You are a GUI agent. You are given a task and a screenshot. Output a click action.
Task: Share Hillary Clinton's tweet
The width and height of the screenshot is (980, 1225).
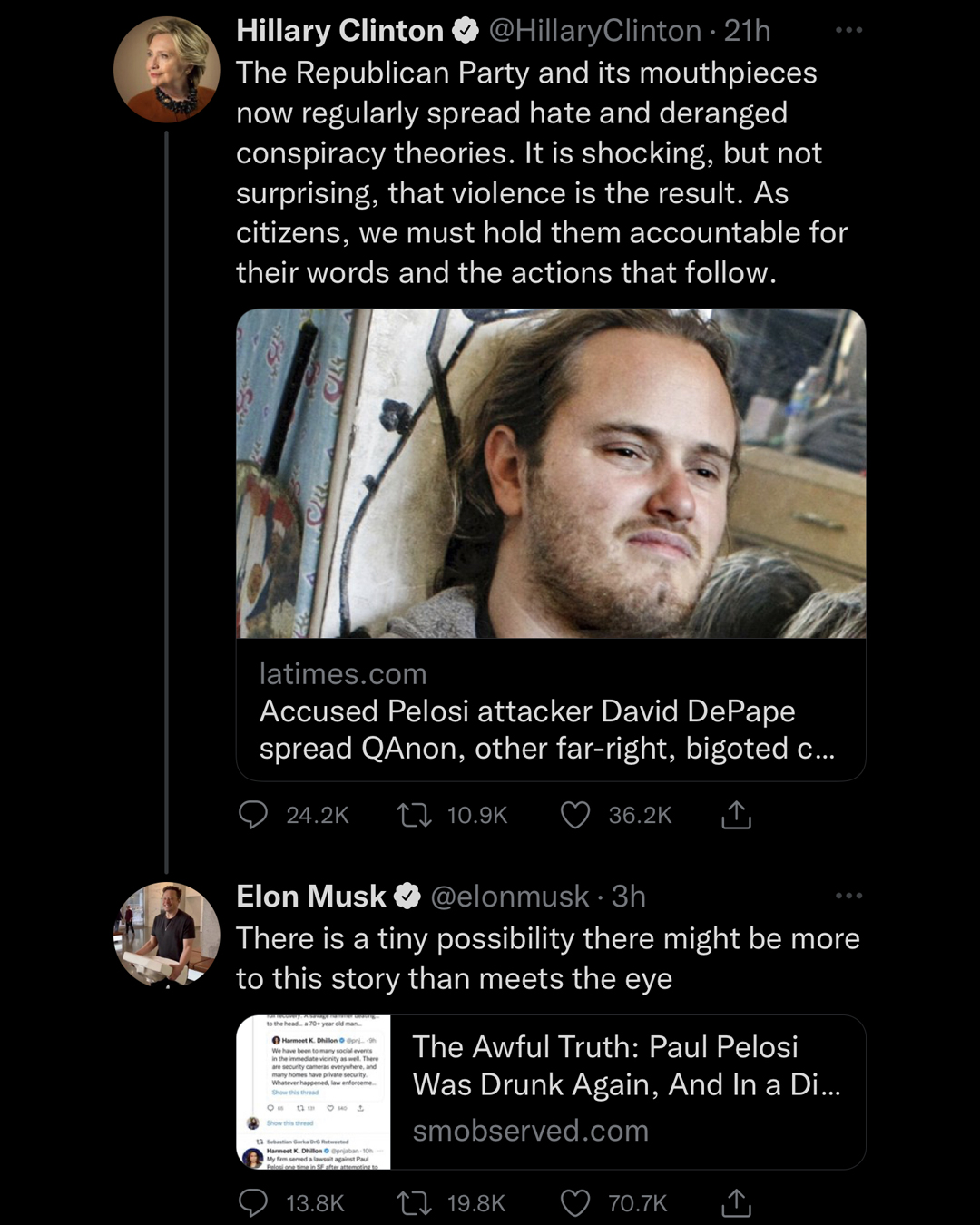pyautogui.click(x=736, y=815)
